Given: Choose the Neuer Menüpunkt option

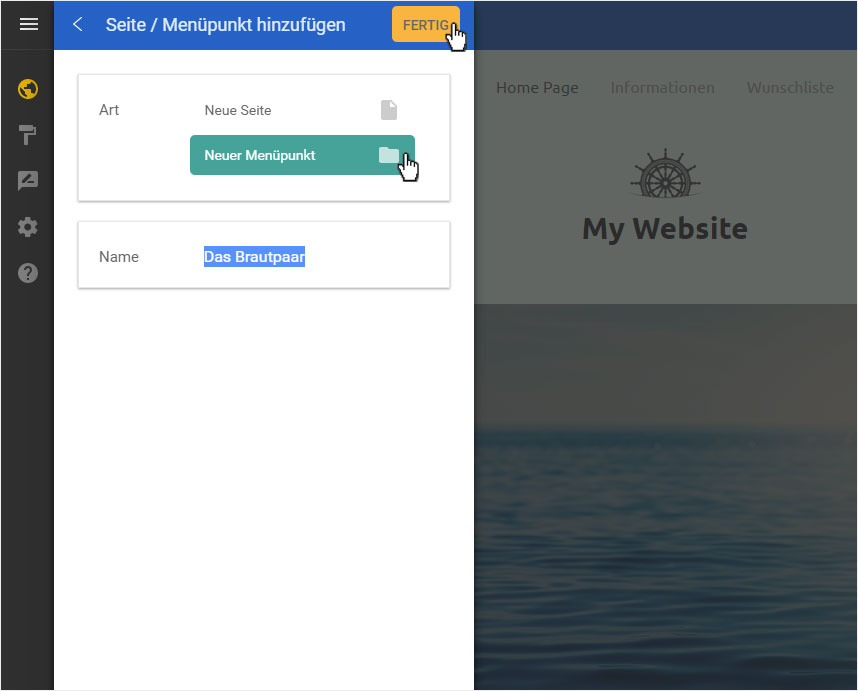Looking at the screenshot, I should tap(302, 155).
